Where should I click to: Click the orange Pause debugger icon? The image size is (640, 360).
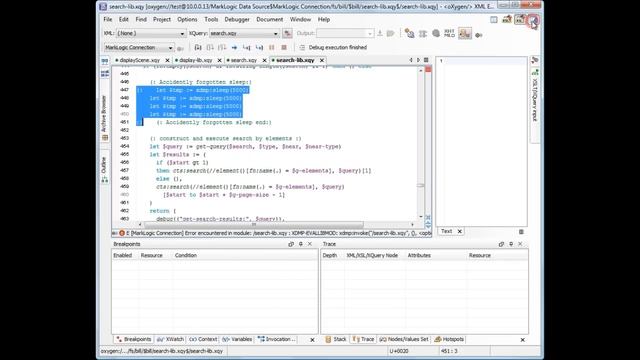coord(271,47)
